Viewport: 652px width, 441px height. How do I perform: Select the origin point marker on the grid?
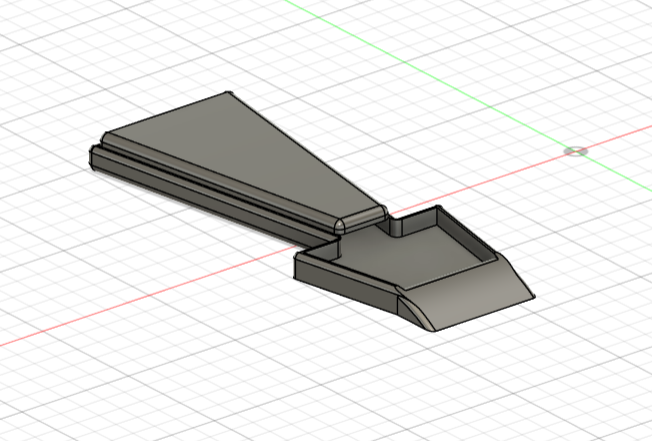tap(576, 151)
